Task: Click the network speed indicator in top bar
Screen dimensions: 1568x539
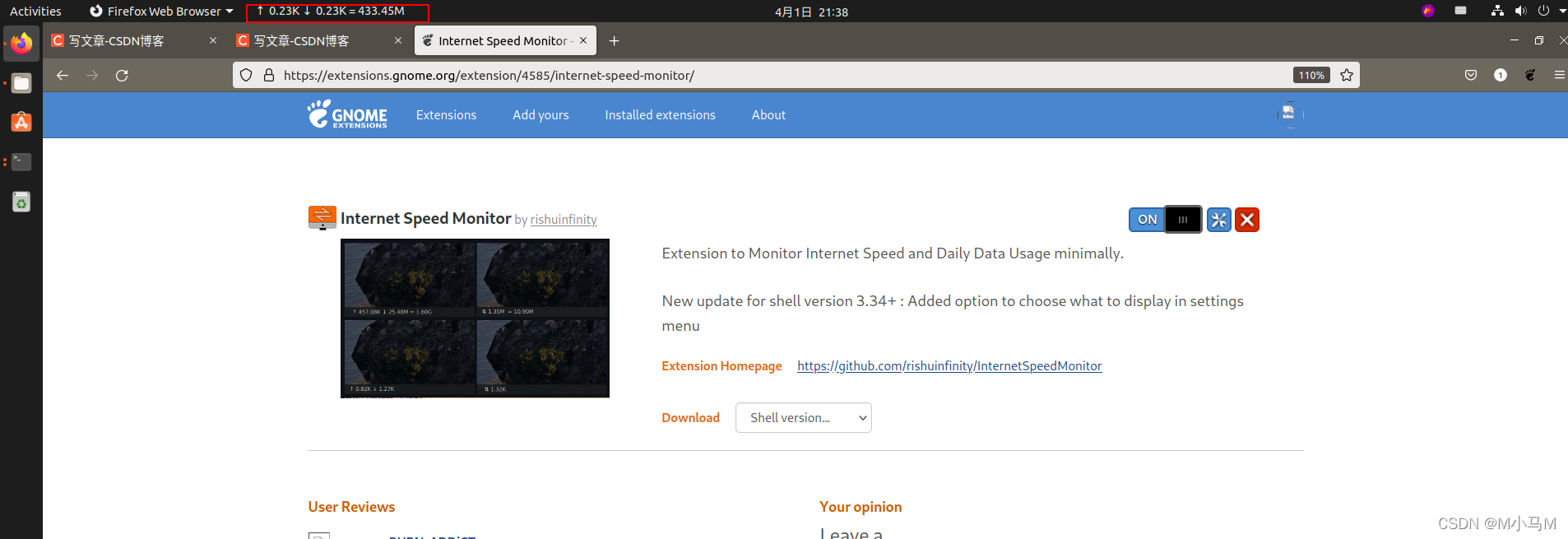Action: tap(331, 11)
